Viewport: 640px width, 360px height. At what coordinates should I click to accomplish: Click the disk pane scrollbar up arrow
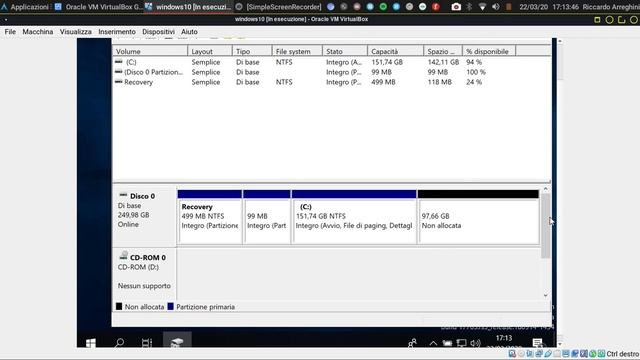[546, 189]
